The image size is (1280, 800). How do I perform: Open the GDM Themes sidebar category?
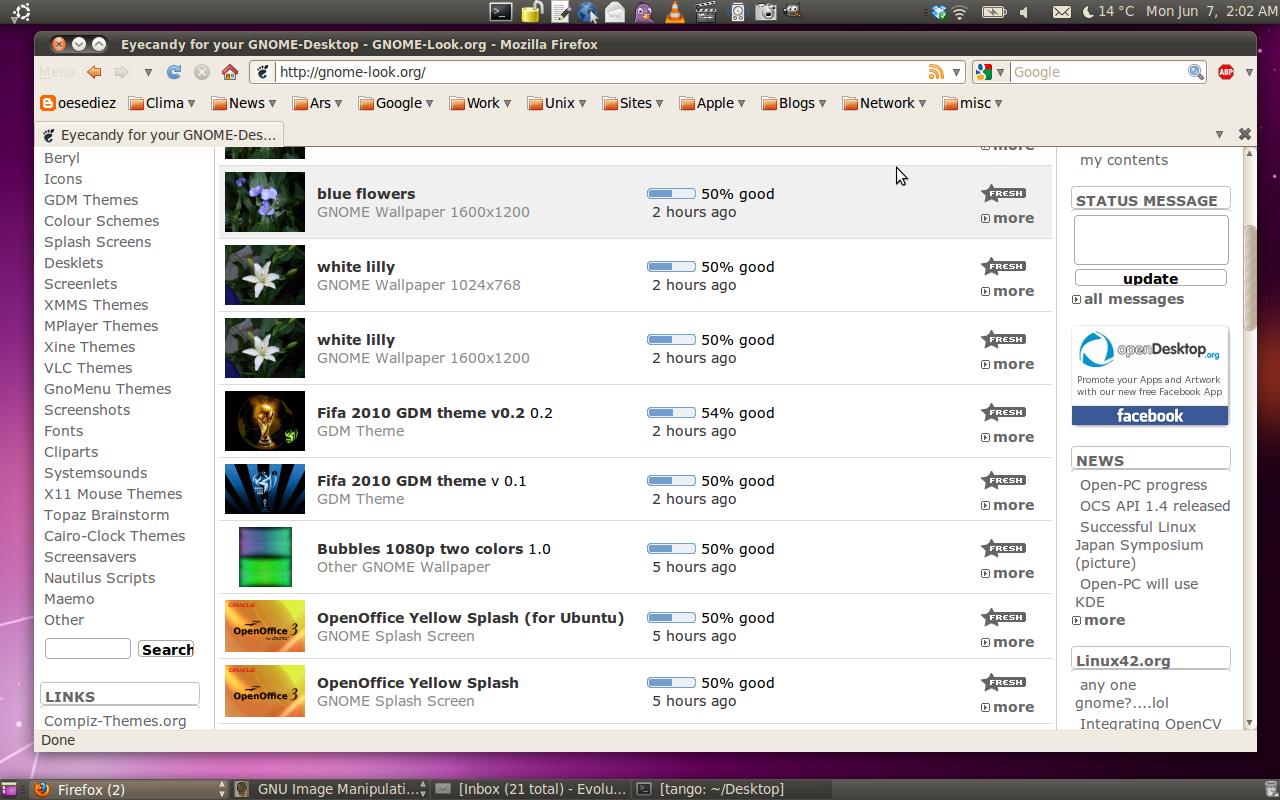[91, 200]
